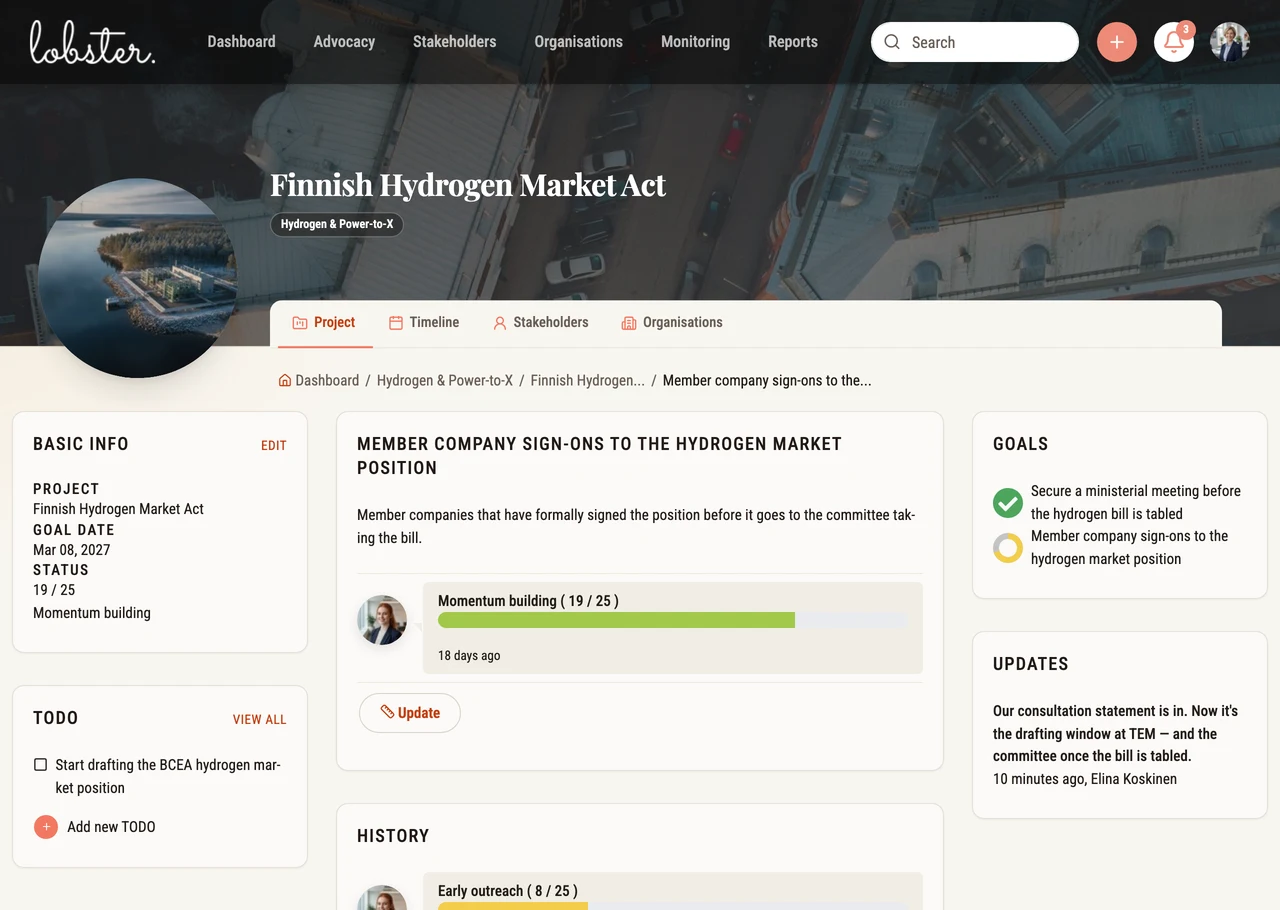The image size is (1280, 910).
Task: Click the Stakeholders person icon
Action: tap(500, 323)
